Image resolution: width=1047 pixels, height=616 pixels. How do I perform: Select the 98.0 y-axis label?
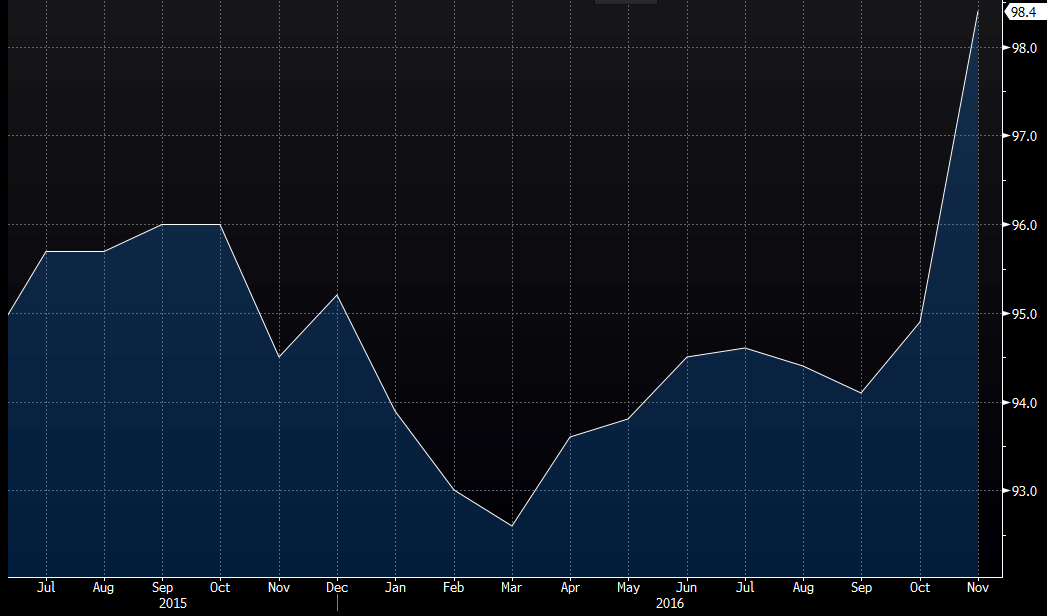[1021, 48]
